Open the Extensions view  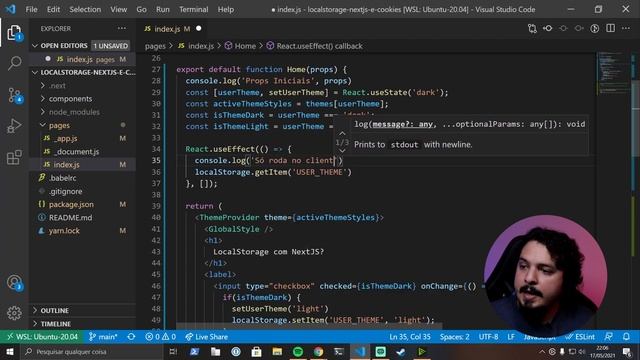click(x=14, y=157)
